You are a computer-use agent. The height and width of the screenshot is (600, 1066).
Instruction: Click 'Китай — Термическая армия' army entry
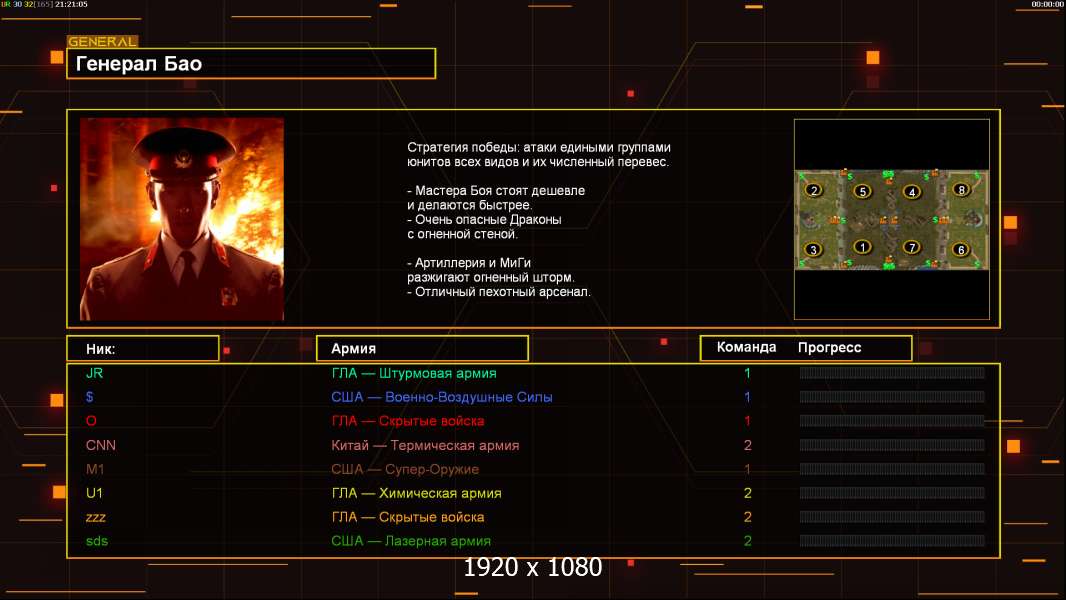click(425, 445)
